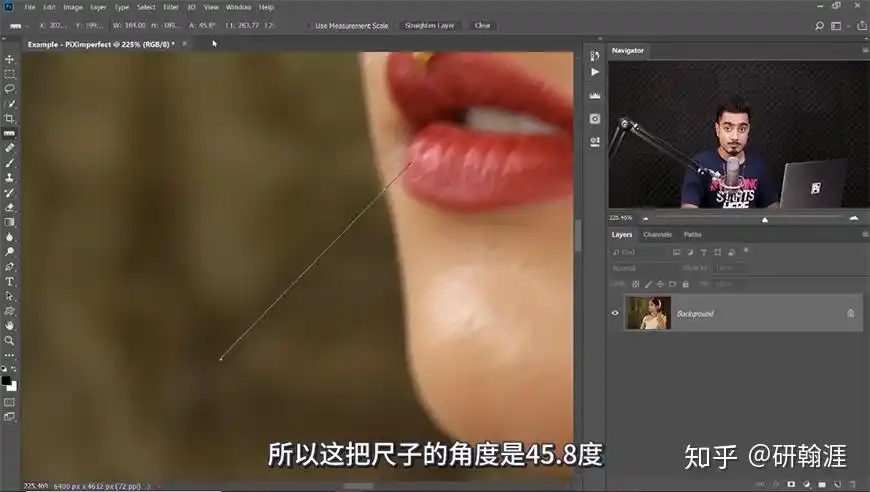This screenshot has width=870, height=492.
Task: Close the Example - PiXimperfect document tab
Action: click(x=185, y=44)
